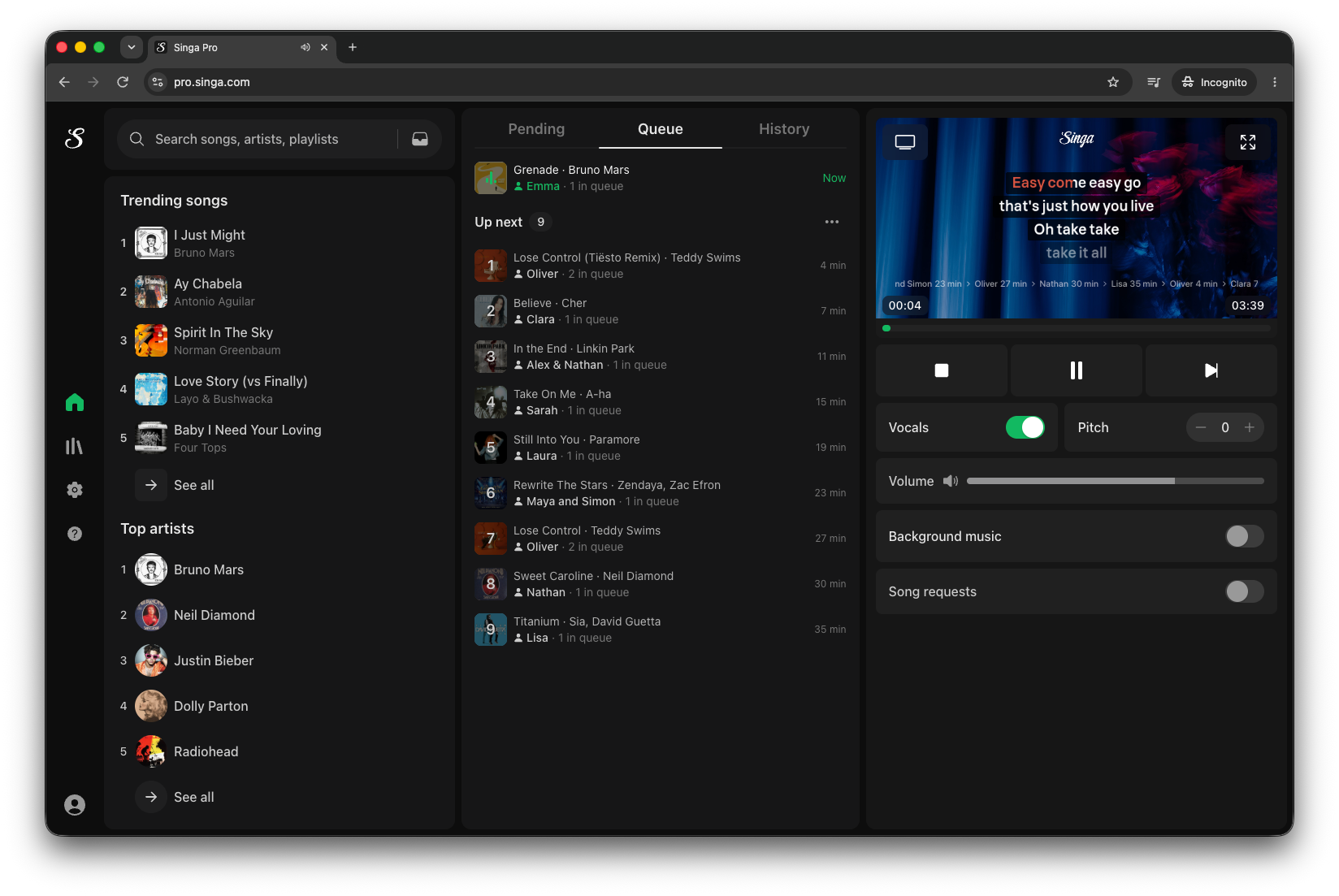Open top artist Radiohead
Image resolution: width=1339 pixels, height=896 pixels.
(279, 751)
